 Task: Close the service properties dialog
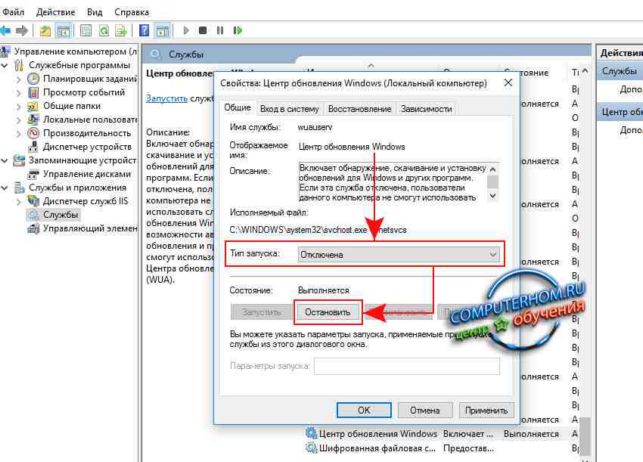pyautogui.click(x=508, y=83)
